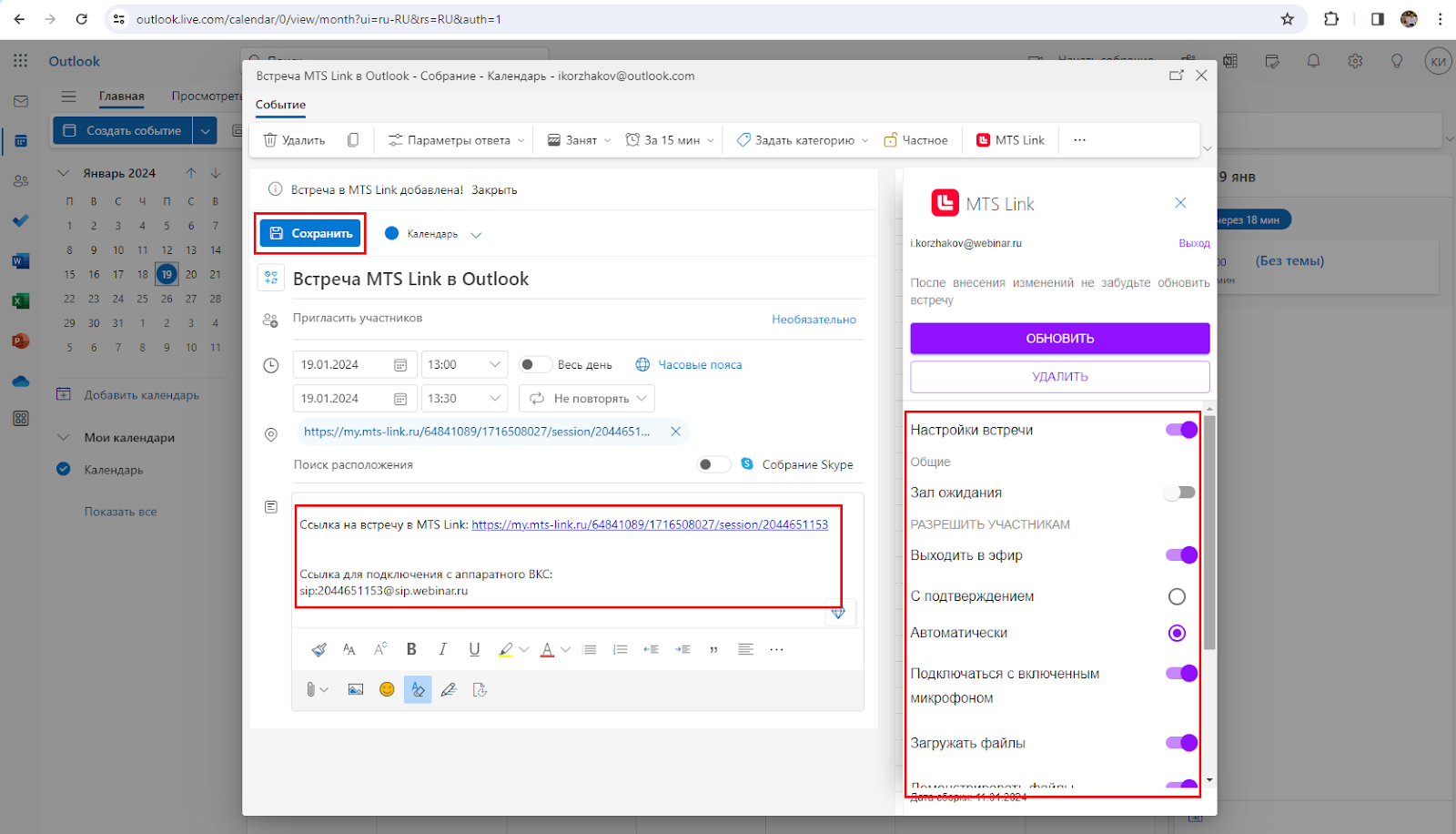1456x834 pixels.
Task: Open the Занят status dropdown
Action: (x=579, y=140)
